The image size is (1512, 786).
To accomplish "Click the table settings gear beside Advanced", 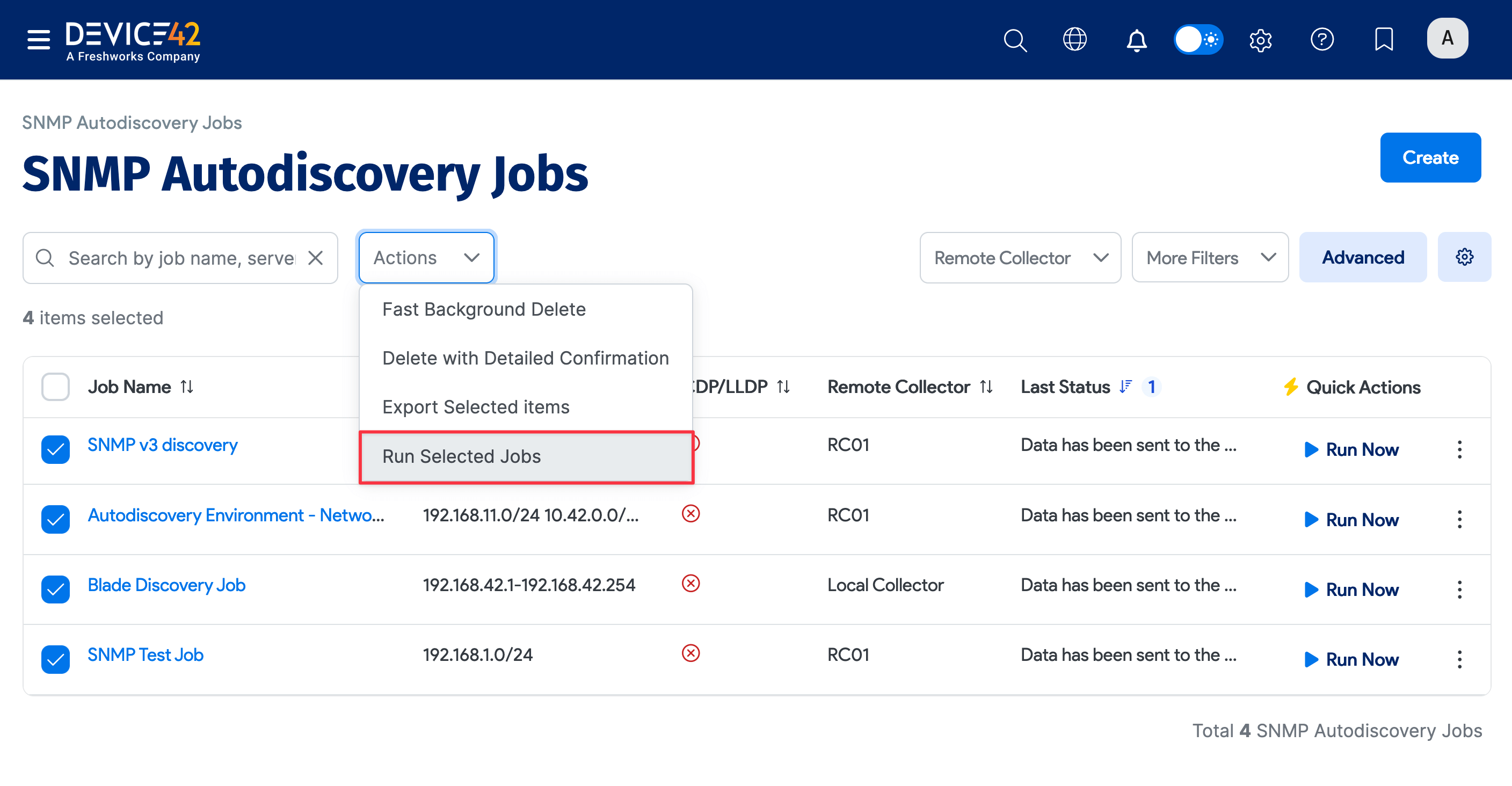I will 1464,257.
